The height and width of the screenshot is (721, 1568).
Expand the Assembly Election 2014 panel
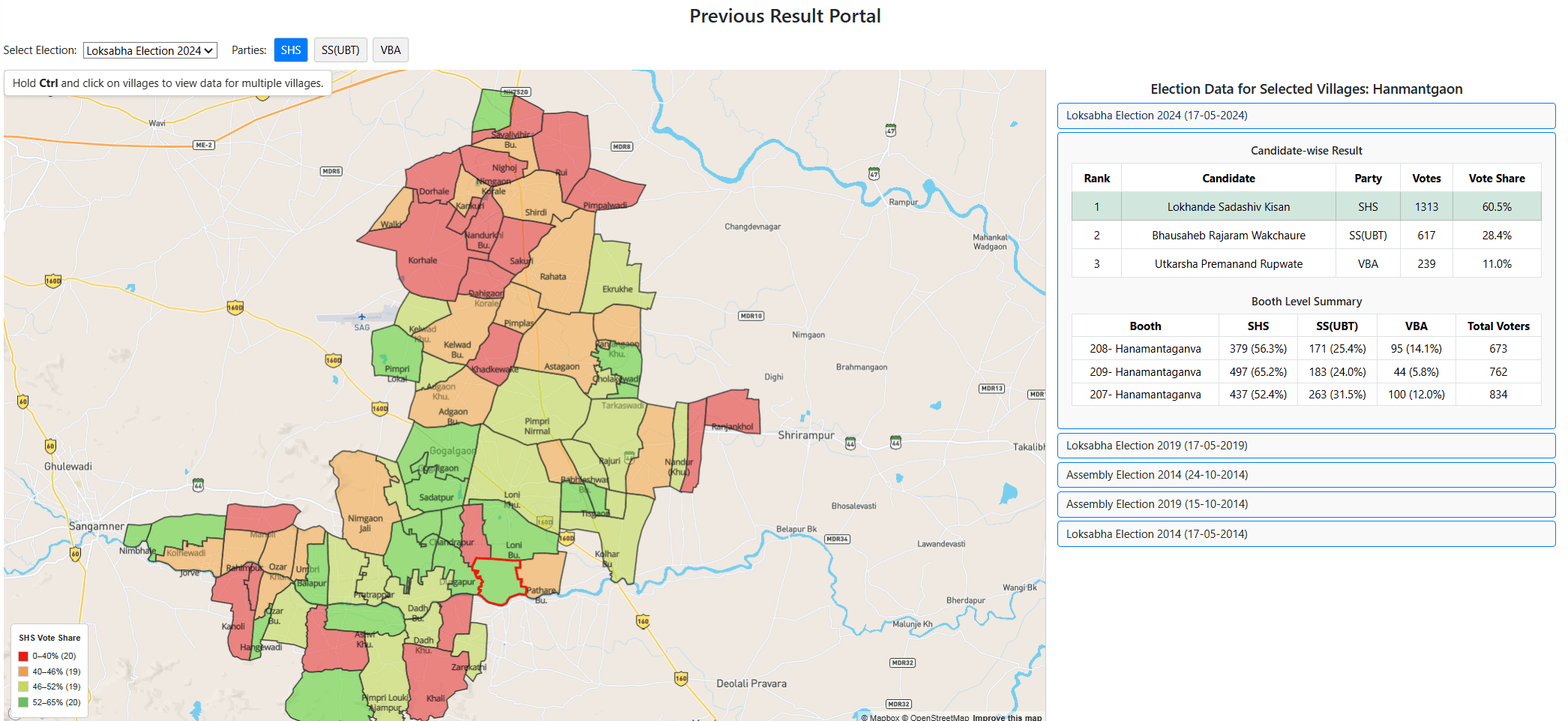1306,474
